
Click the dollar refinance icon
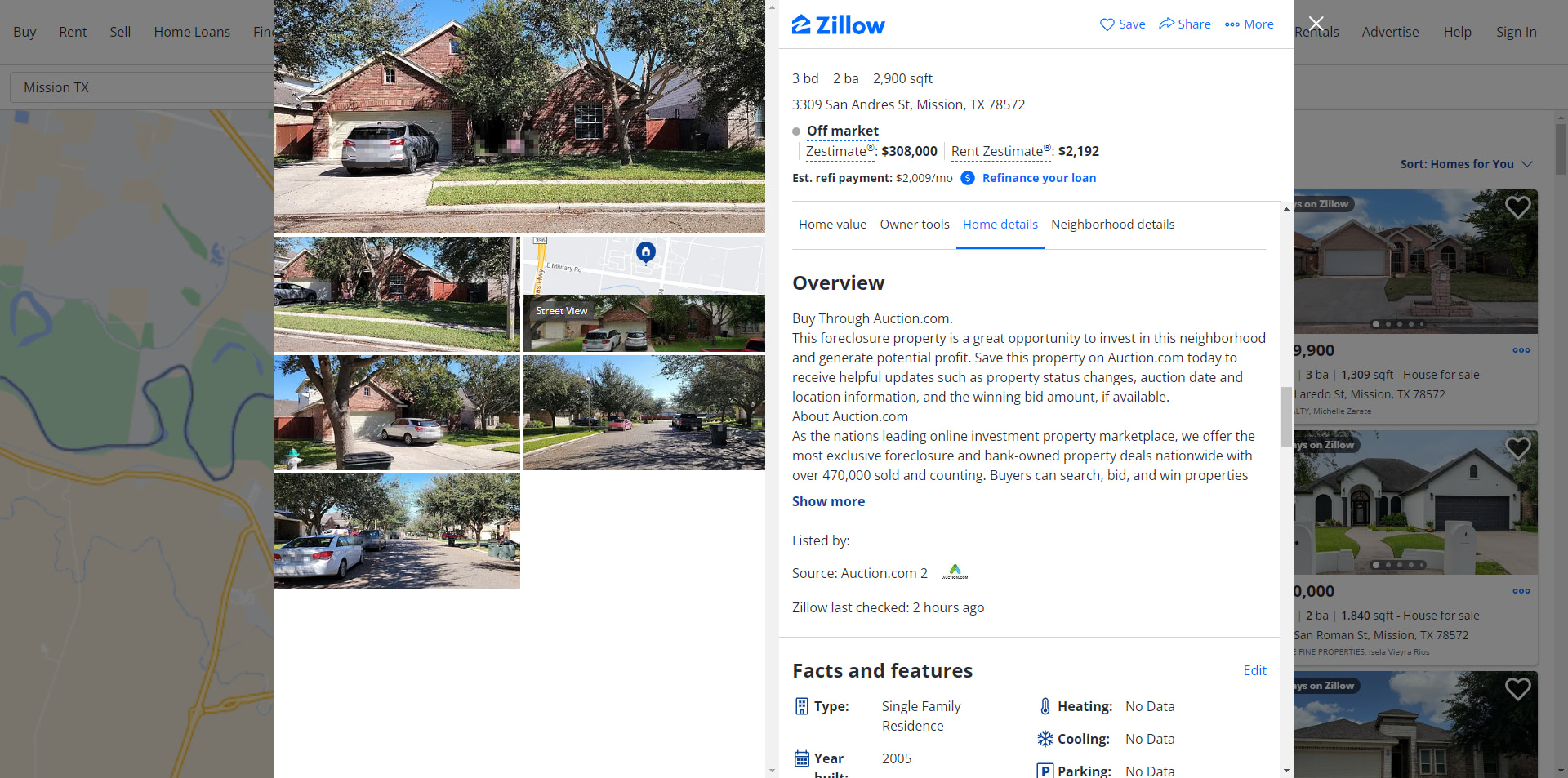(x=968, y=178)
